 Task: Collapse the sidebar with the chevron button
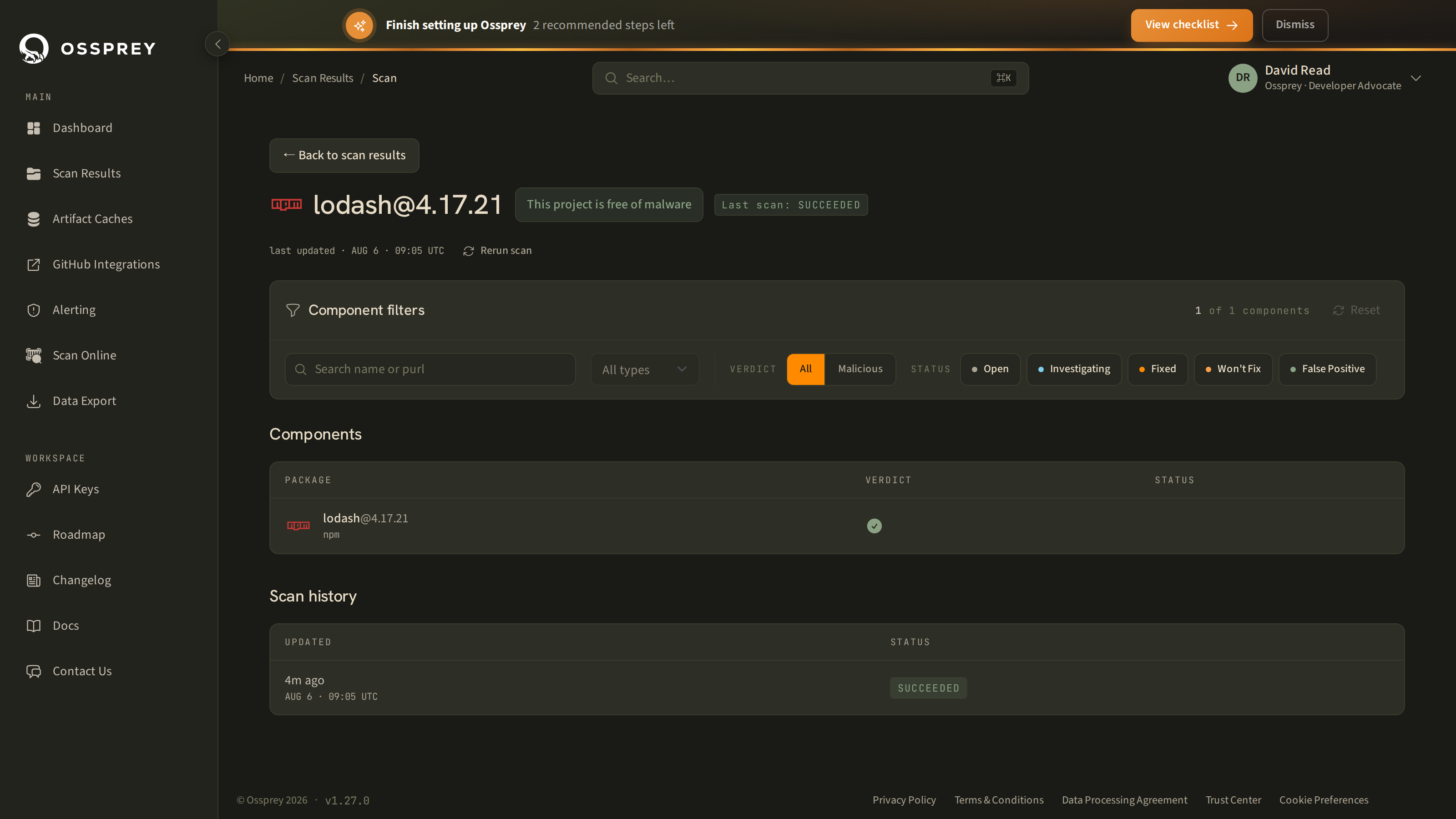217,44
